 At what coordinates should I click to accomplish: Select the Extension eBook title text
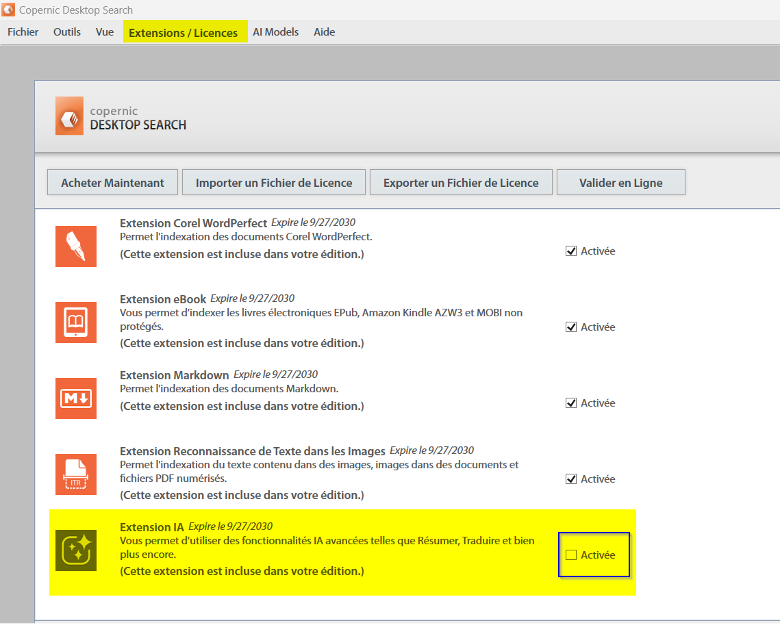point(163,299)
